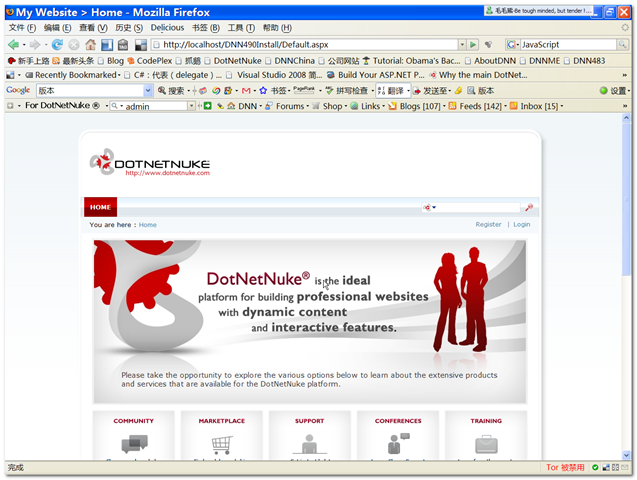Click the search magnifier icon in the site header
The image size is (637, 480).
(529, 208)
